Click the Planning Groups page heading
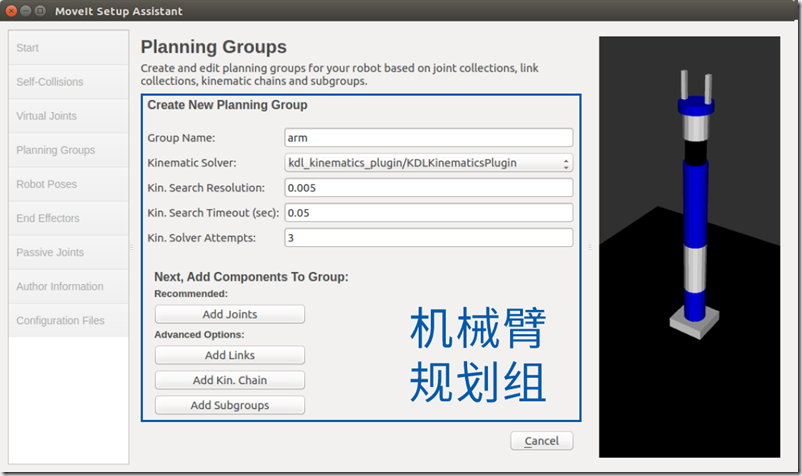The height and width of the screenshot is (476, 802). tap(214, 47)
